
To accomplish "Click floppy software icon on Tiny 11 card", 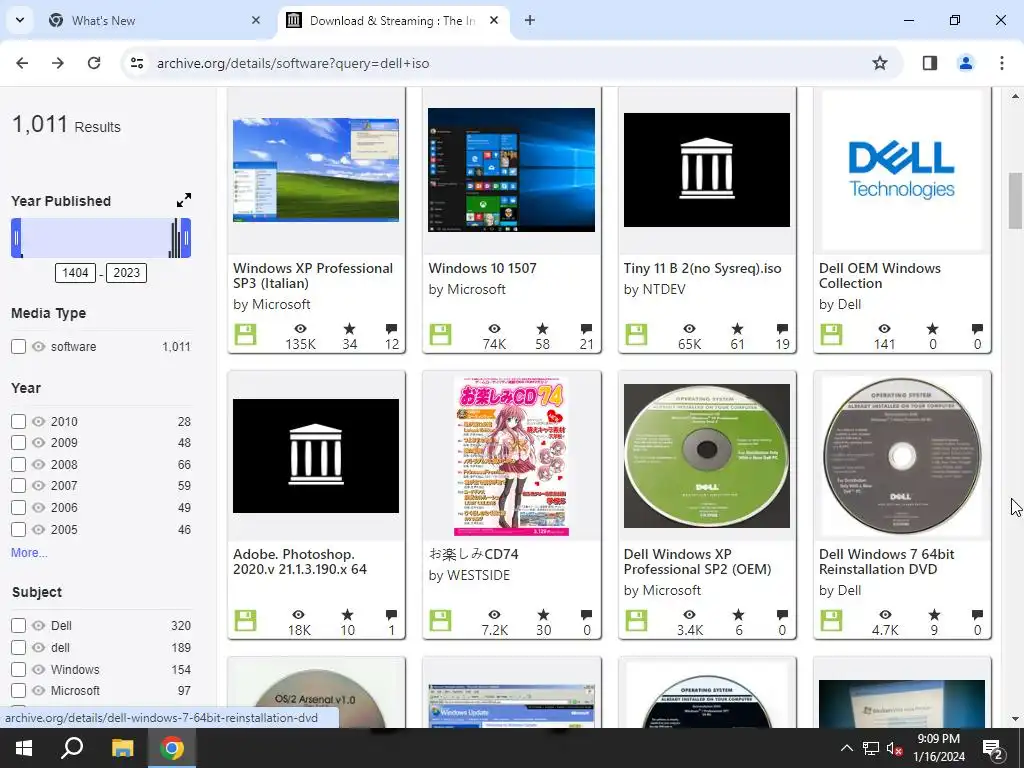I will coord(636,334).
